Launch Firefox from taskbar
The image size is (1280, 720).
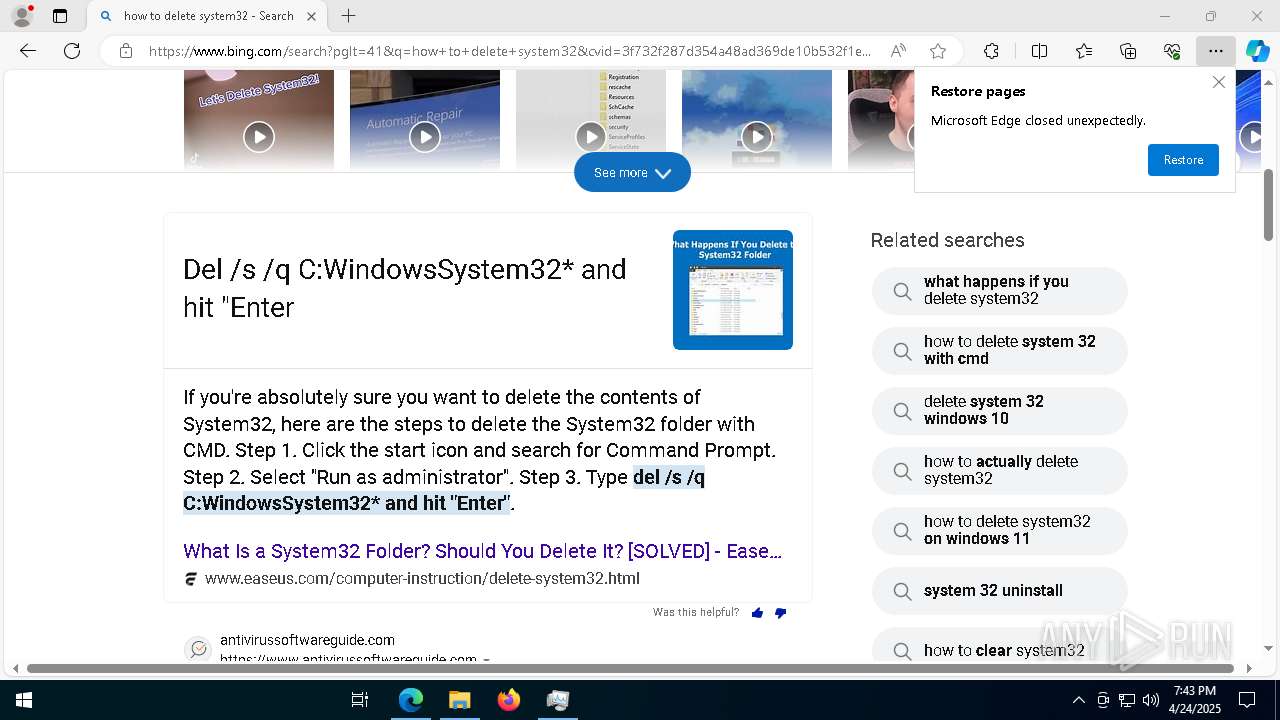508,700
